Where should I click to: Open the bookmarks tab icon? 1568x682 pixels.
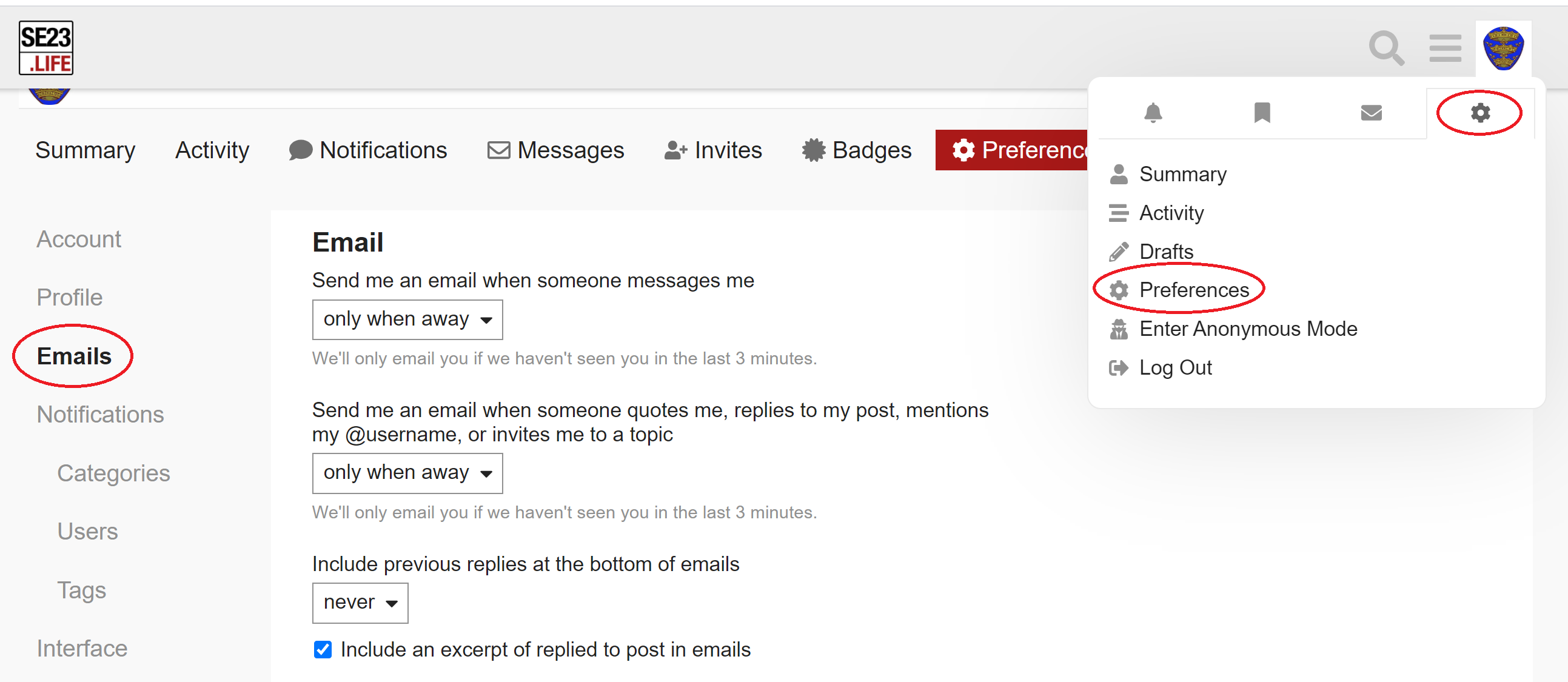click(1262, 113)
